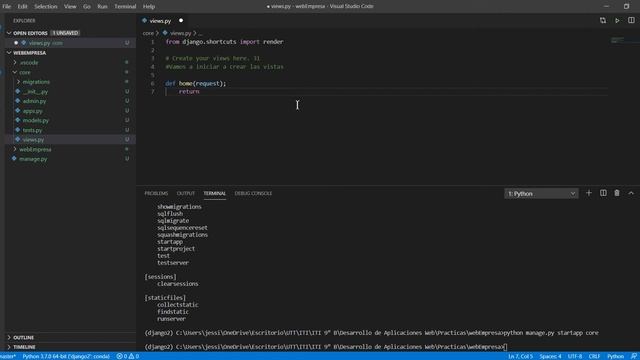Click CRLF line ending in status bar
The image size is (640, 360).
click(x=594, y=356)
